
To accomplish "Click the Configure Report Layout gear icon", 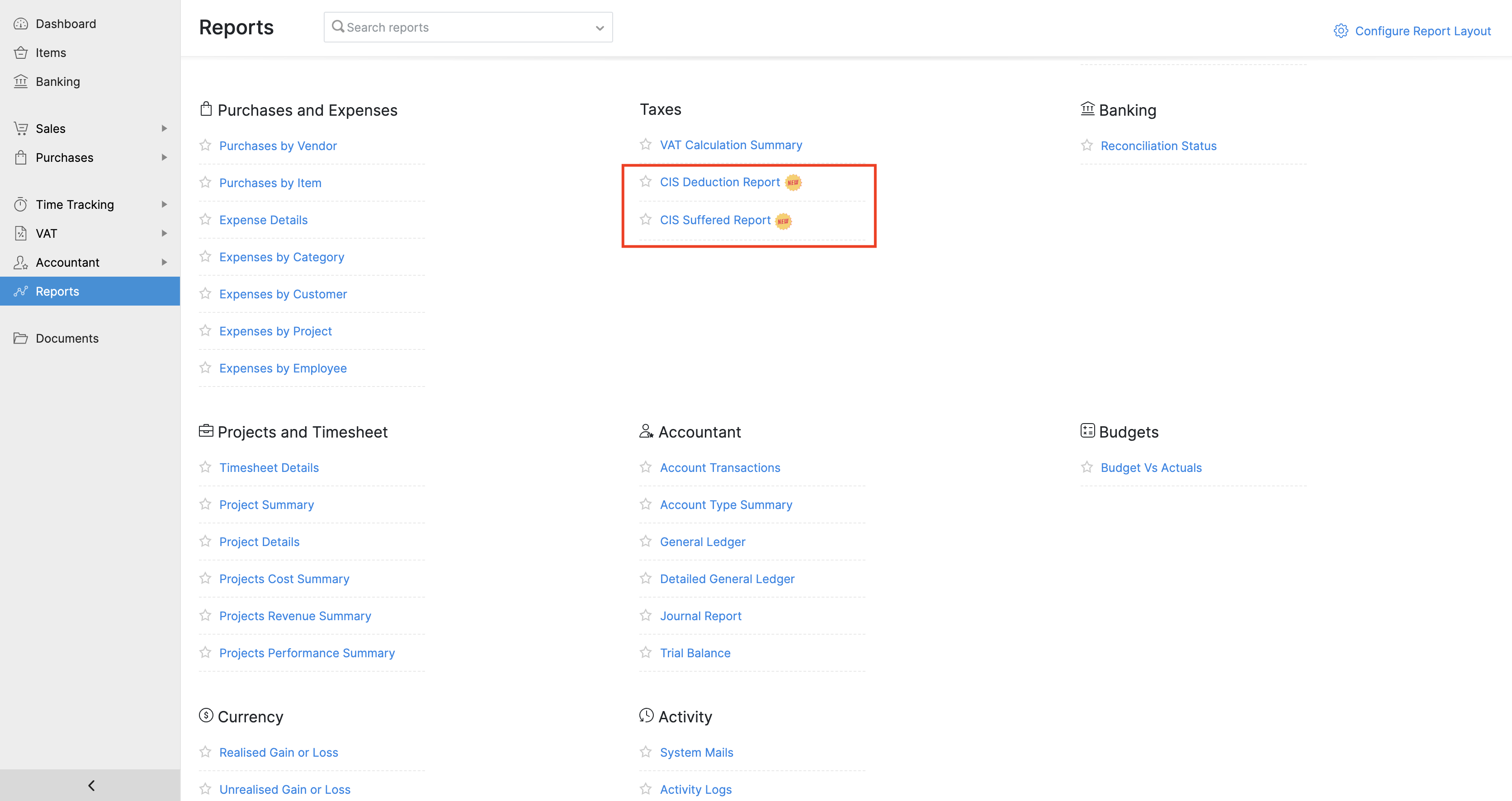I will (x=1341, y=31).
